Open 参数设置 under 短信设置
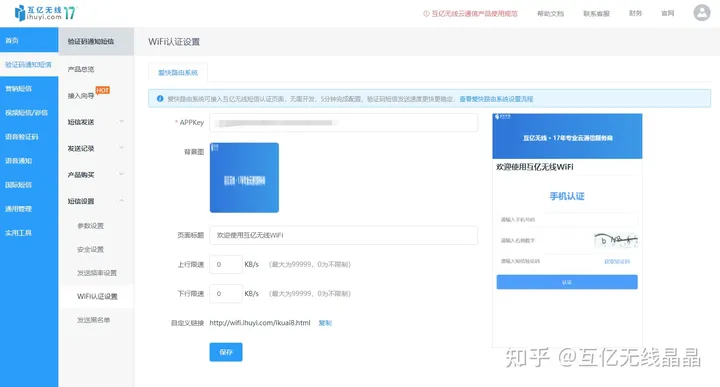The image size is (720, 387). tap(90, 226)
